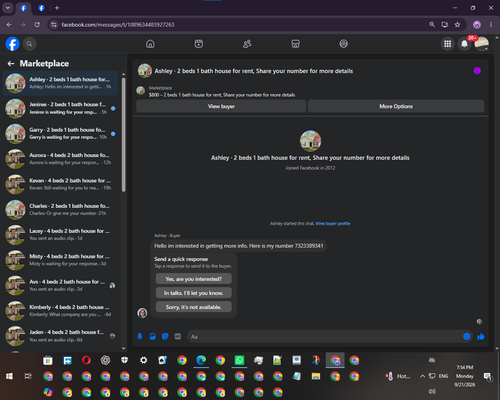Open Aurora conversation in chat list

point(60,159)
